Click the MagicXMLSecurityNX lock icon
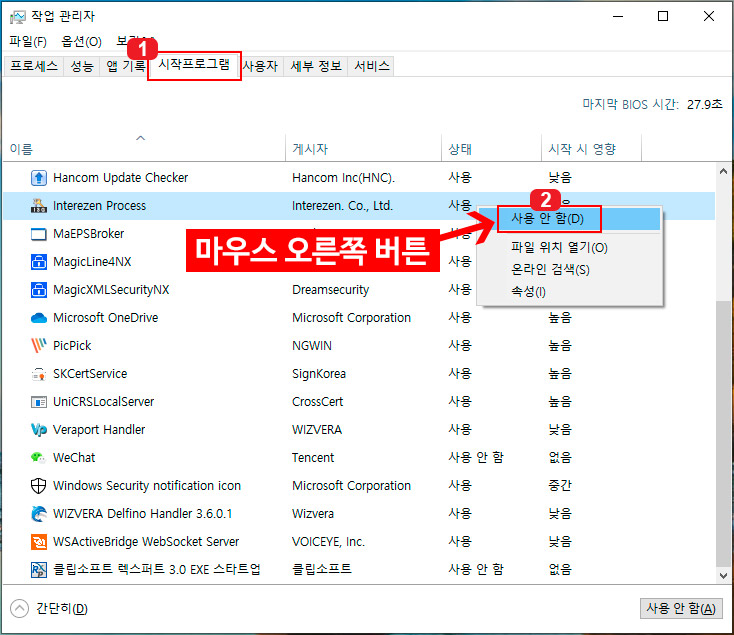The width and height of the screenshot is (734, 635). pos(38,290)
